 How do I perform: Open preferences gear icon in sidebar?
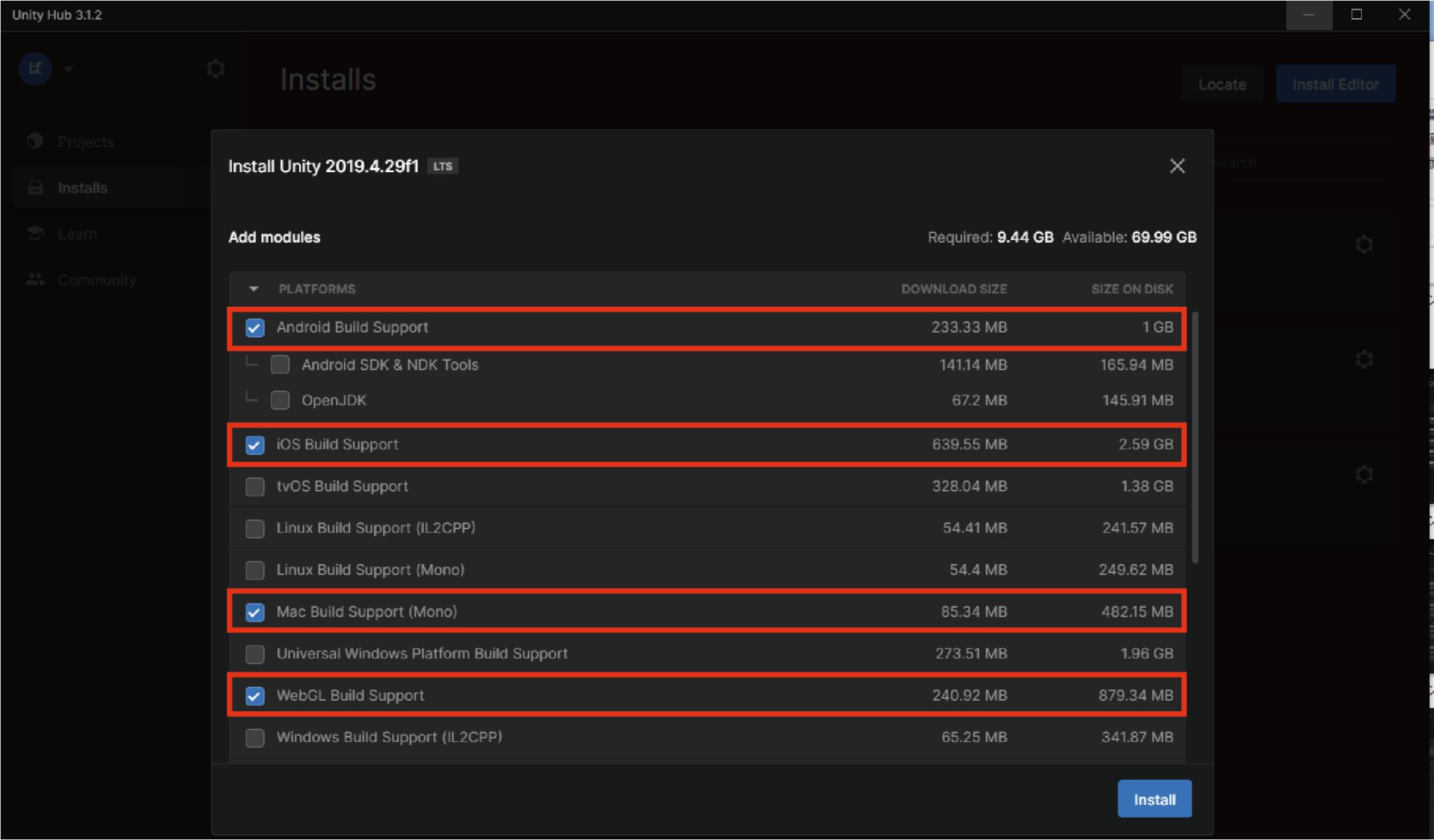216,69
